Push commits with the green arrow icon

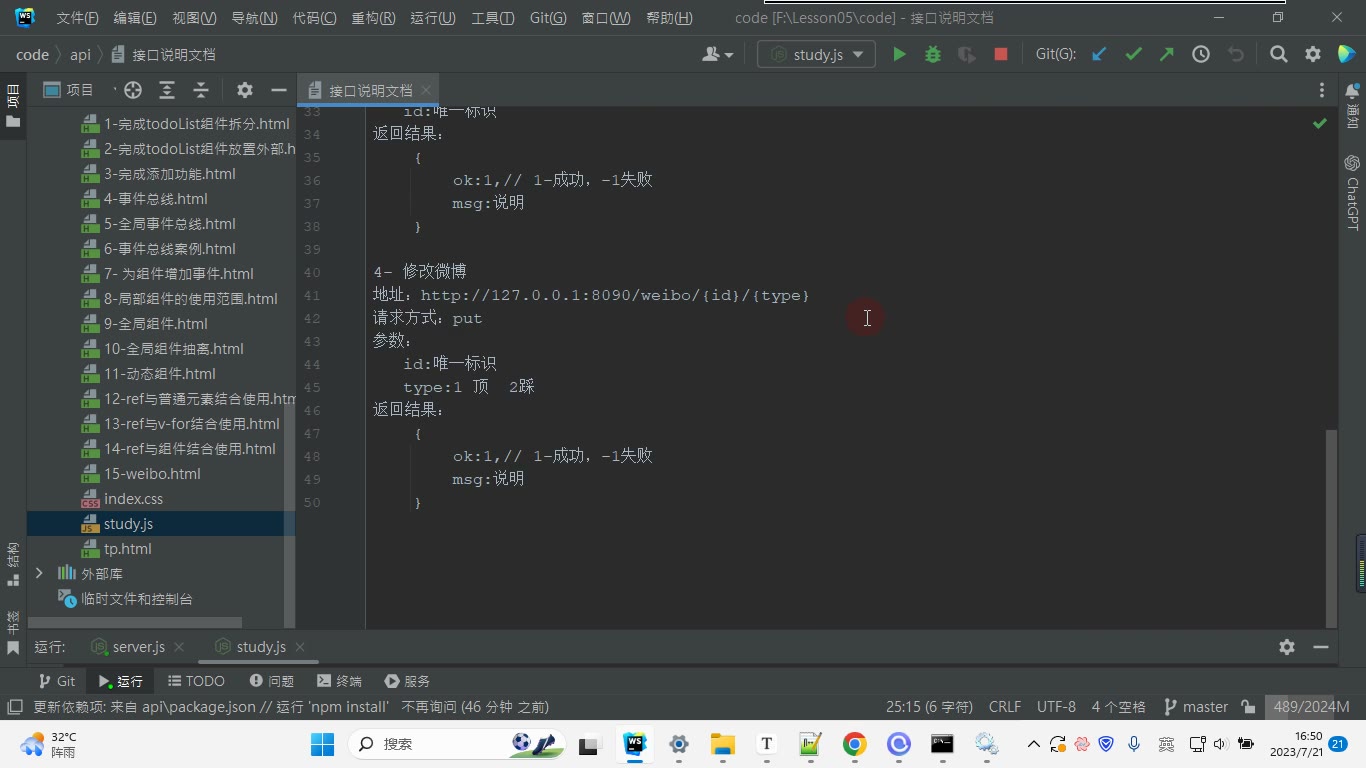(x=1167, y=55)
